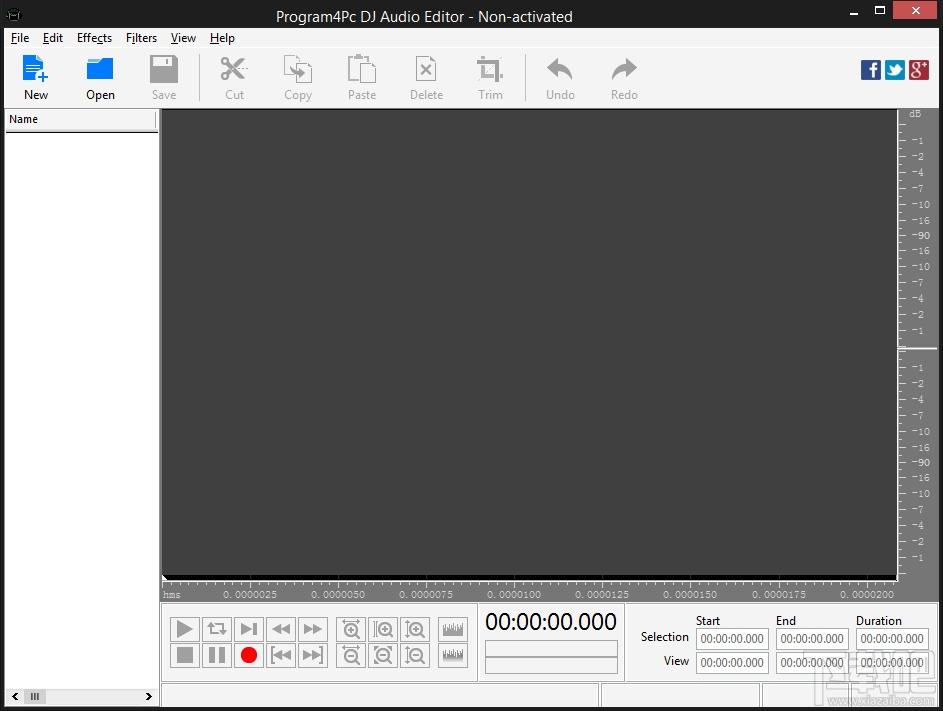Click the Trim crop icon

tap(490, 77)
